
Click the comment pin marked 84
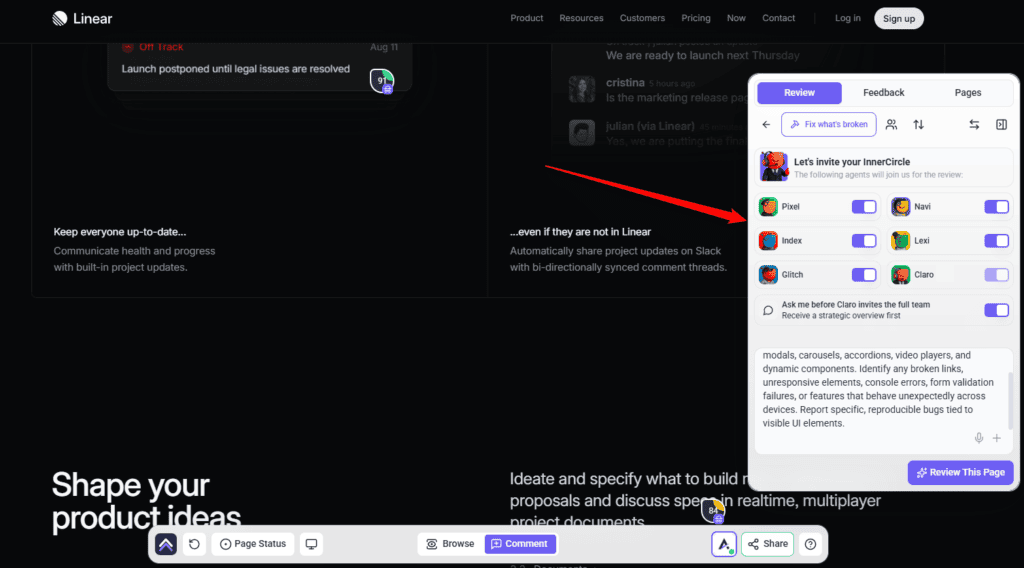[x=712, y=511]
